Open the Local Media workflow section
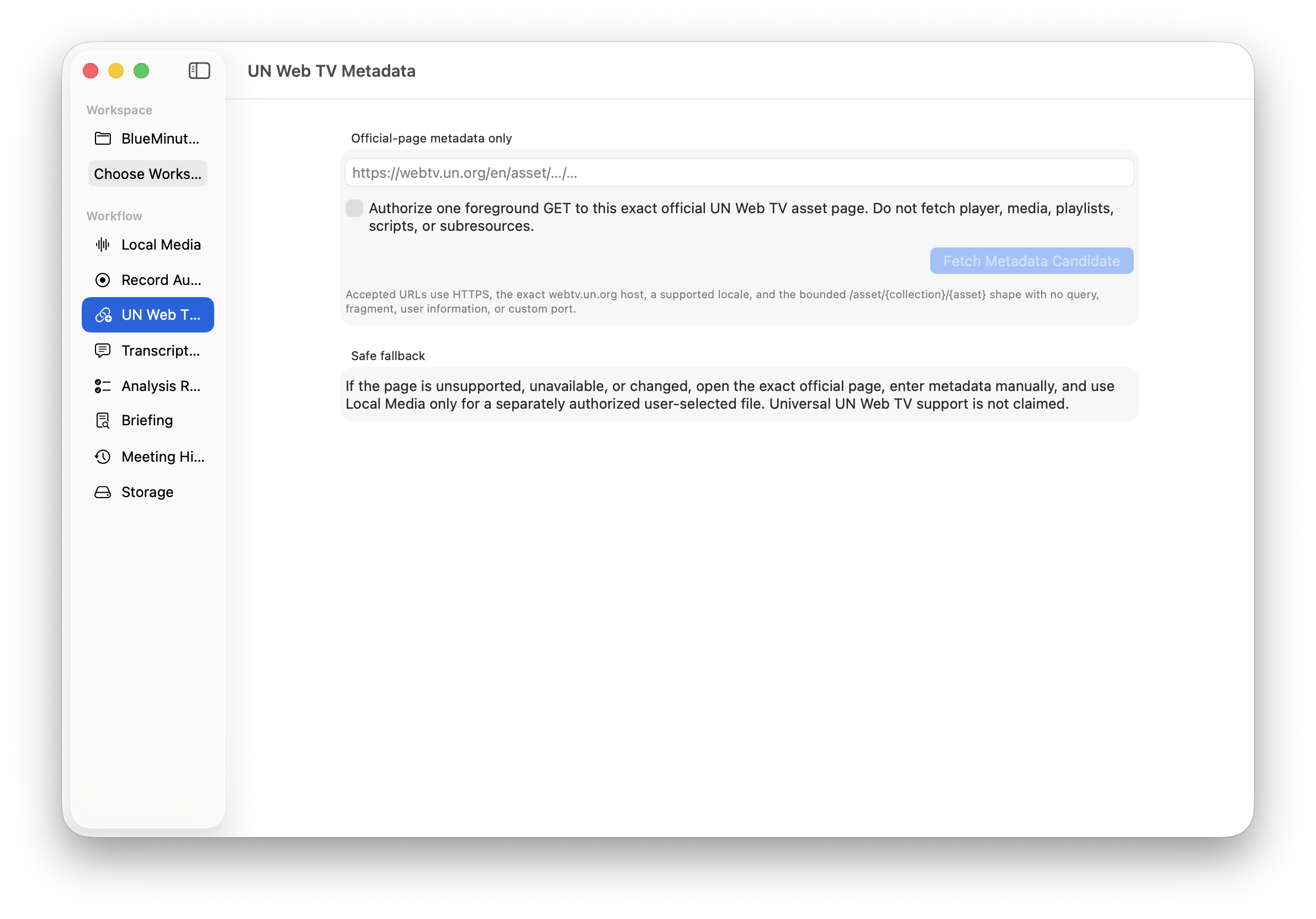This screenshot has height=919, width=1316. tap(148, 245)
